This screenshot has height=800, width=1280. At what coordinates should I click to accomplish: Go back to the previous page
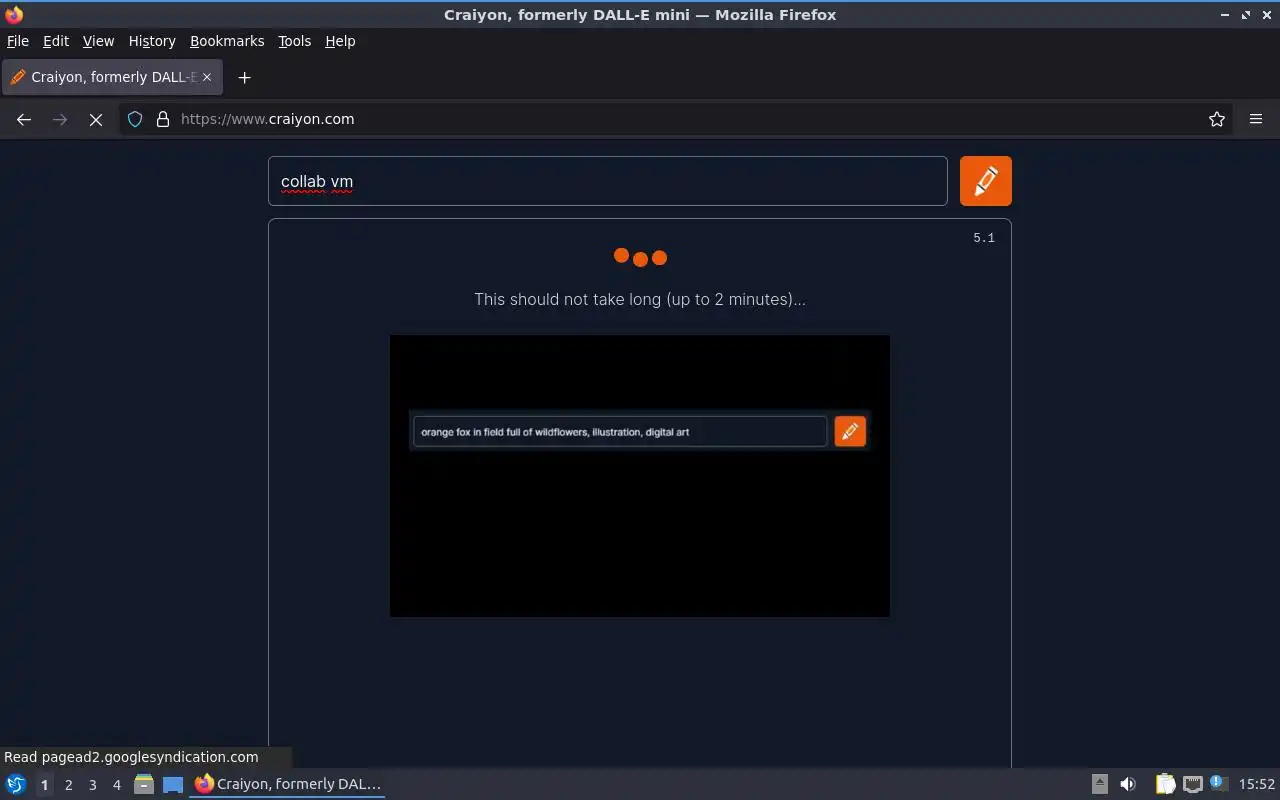click(x=24, y=119)
